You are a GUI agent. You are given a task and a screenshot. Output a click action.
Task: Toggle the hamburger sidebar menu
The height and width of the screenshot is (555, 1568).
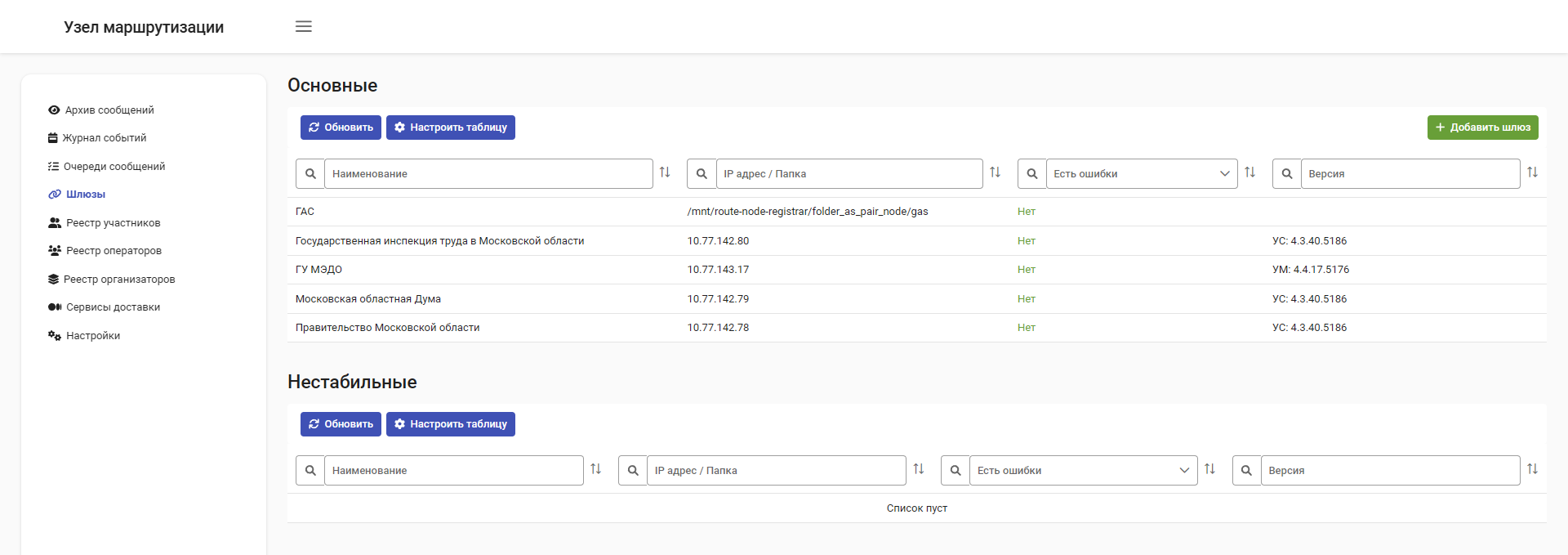303,26
